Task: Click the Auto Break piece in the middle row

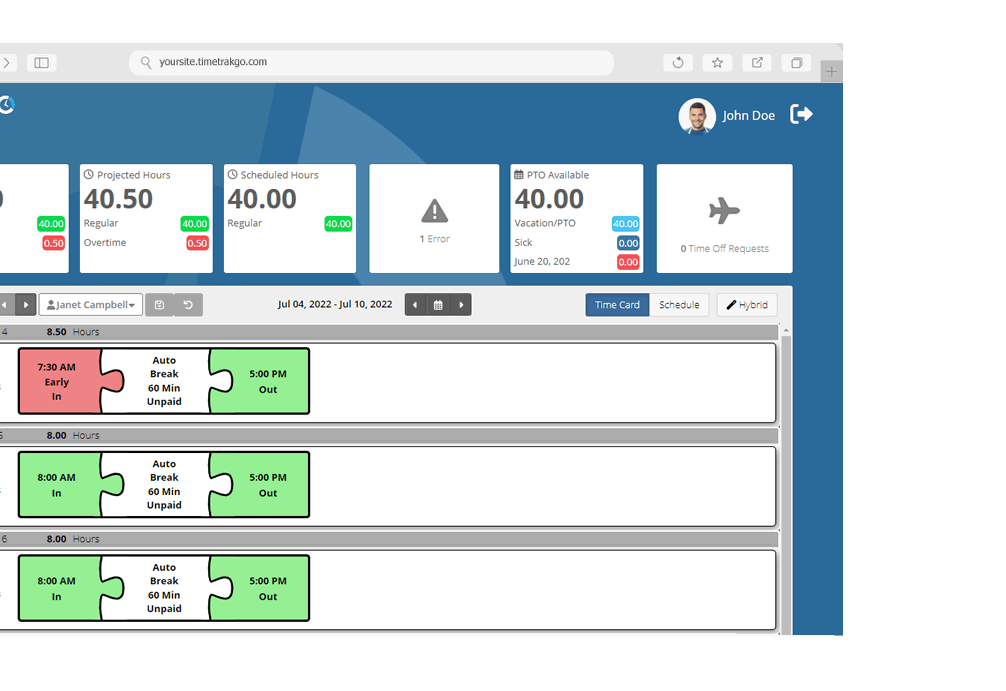Action: pos(164,484)
